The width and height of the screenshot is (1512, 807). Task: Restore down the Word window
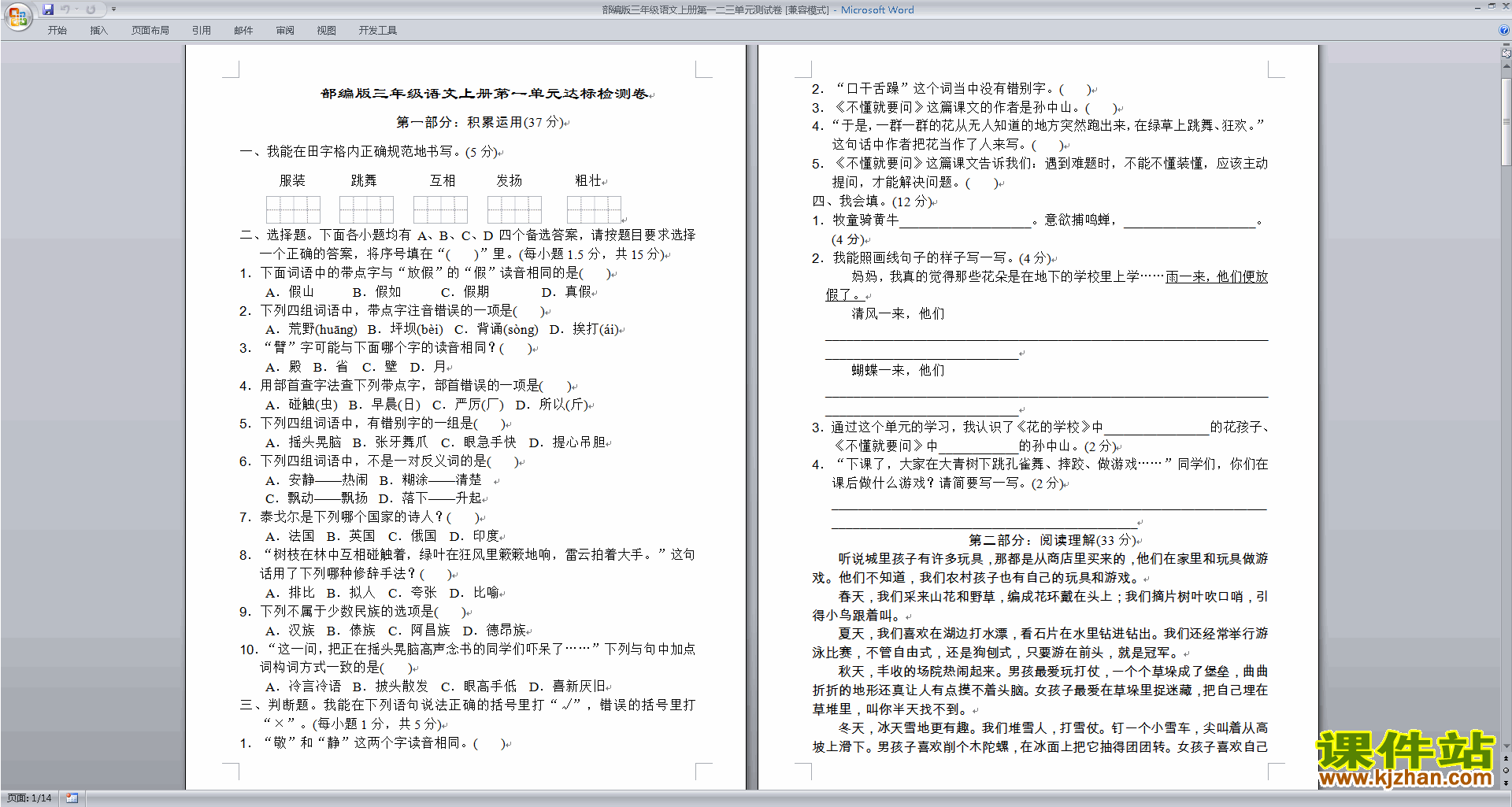point(1492,6)
